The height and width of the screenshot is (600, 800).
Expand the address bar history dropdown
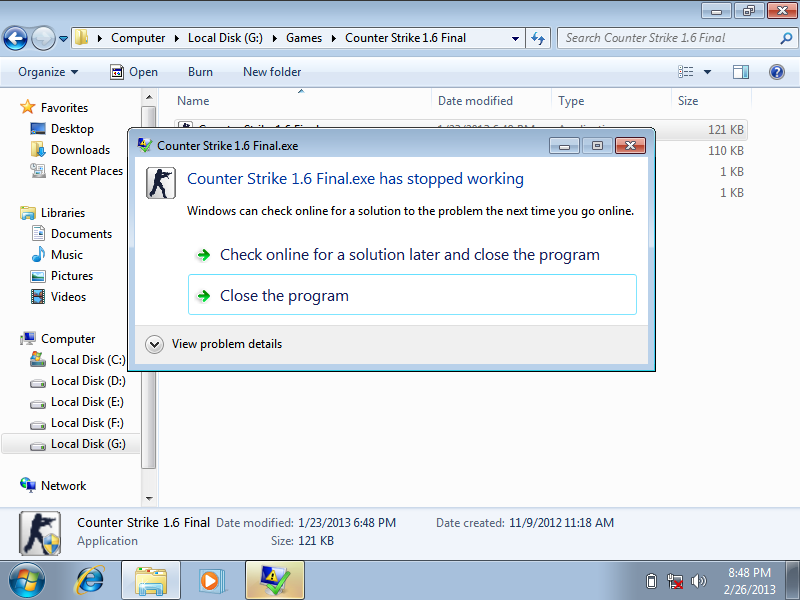(x=516, y=38)
